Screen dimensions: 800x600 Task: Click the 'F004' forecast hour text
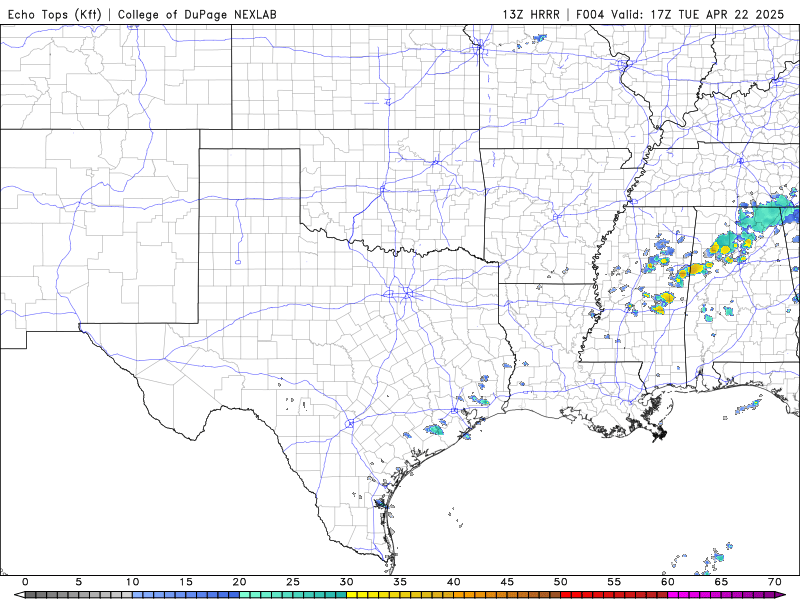pyautogui.click(x=590, y=14)
